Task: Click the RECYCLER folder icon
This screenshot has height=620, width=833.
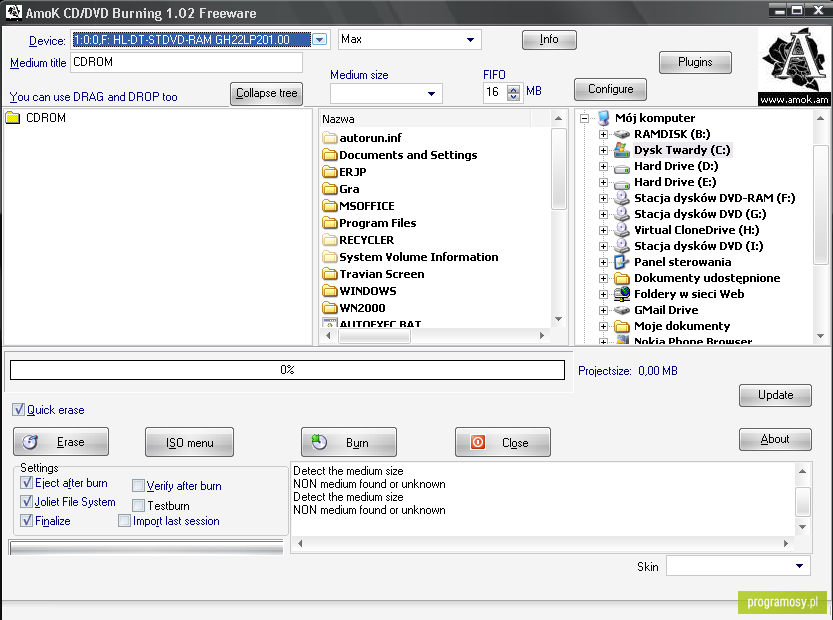Action: [330, 240]
